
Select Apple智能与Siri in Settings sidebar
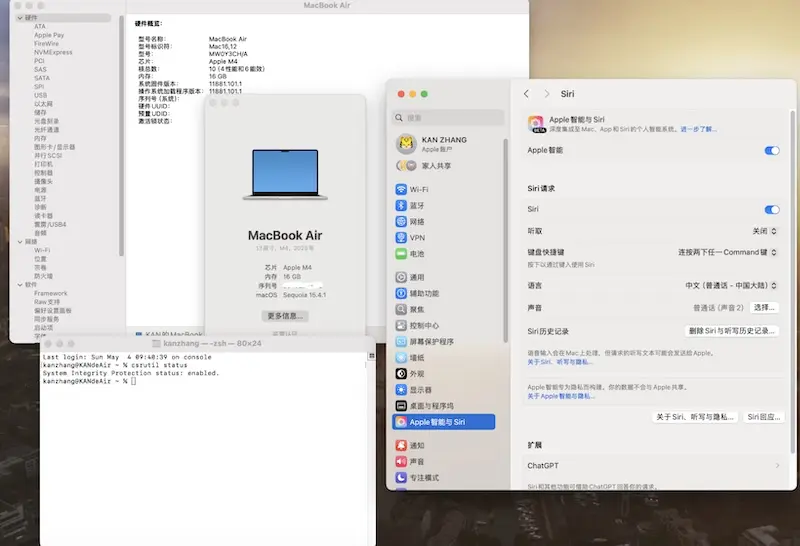point(443,422)
